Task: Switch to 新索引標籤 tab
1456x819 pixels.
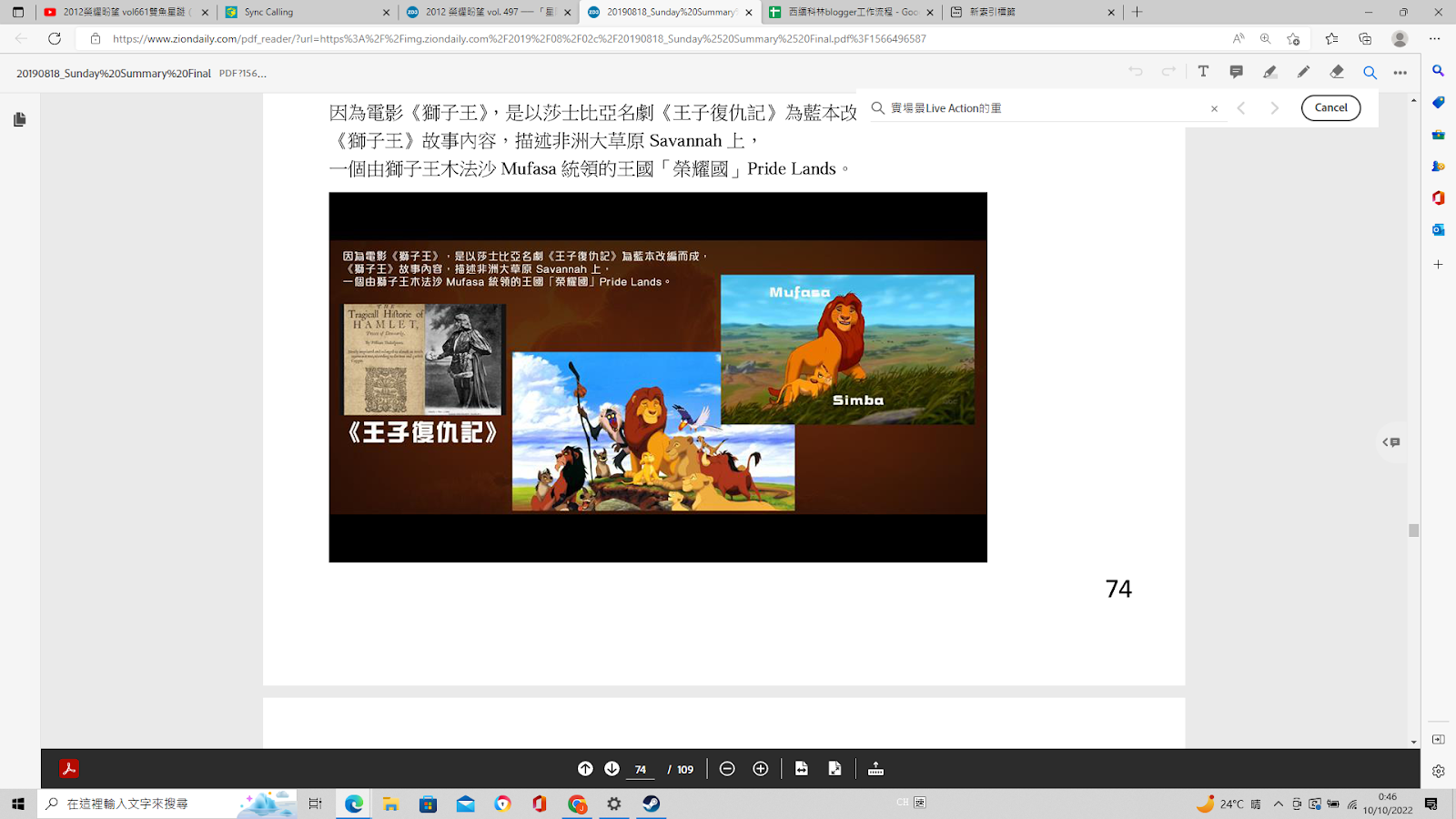Action: tap(1031, 12)
